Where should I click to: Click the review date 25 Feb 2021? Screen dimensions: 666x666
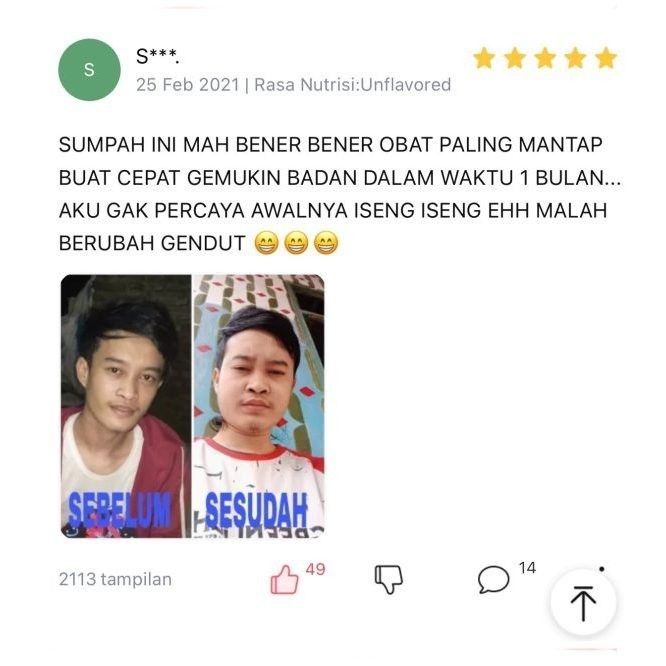(188, 85)
